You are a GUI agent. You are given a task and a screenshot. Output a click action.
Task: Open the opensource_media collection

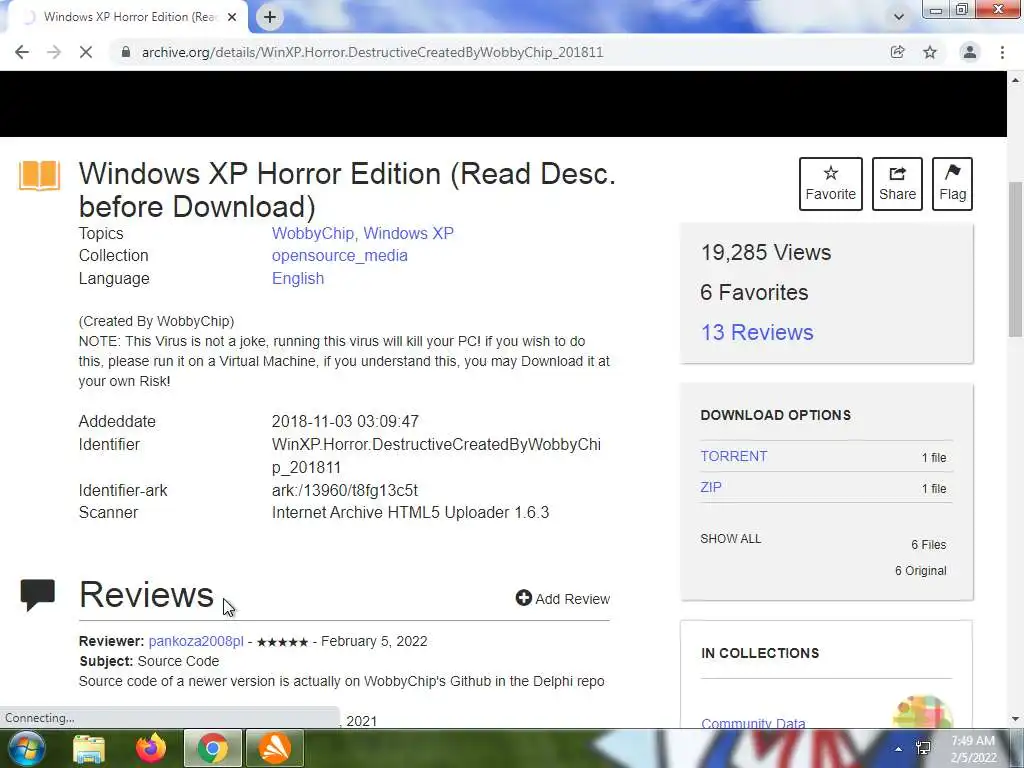click(340, 255)
